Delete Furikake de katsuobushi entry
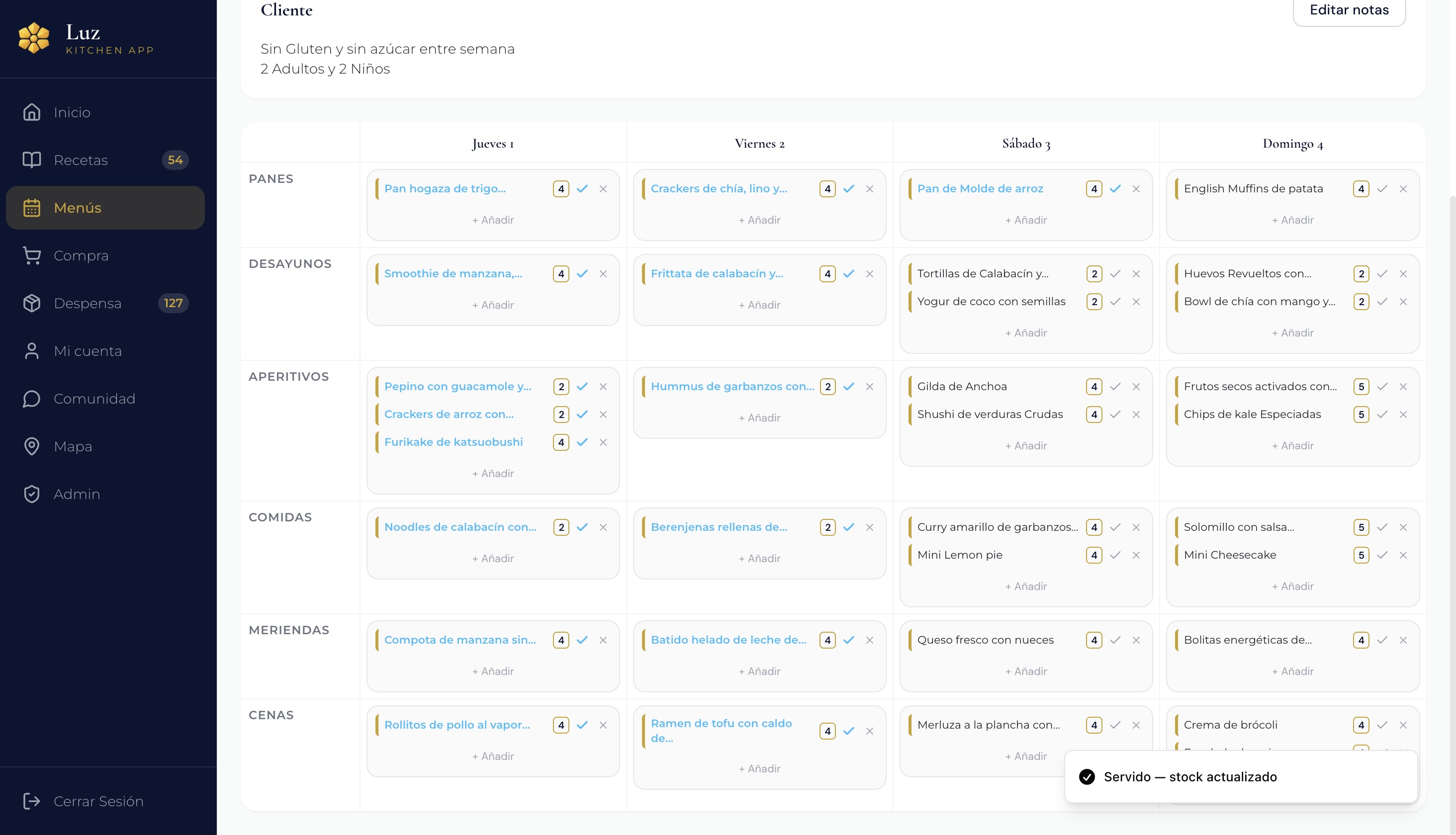1456x835 pixels. click(x=603, y=442)
